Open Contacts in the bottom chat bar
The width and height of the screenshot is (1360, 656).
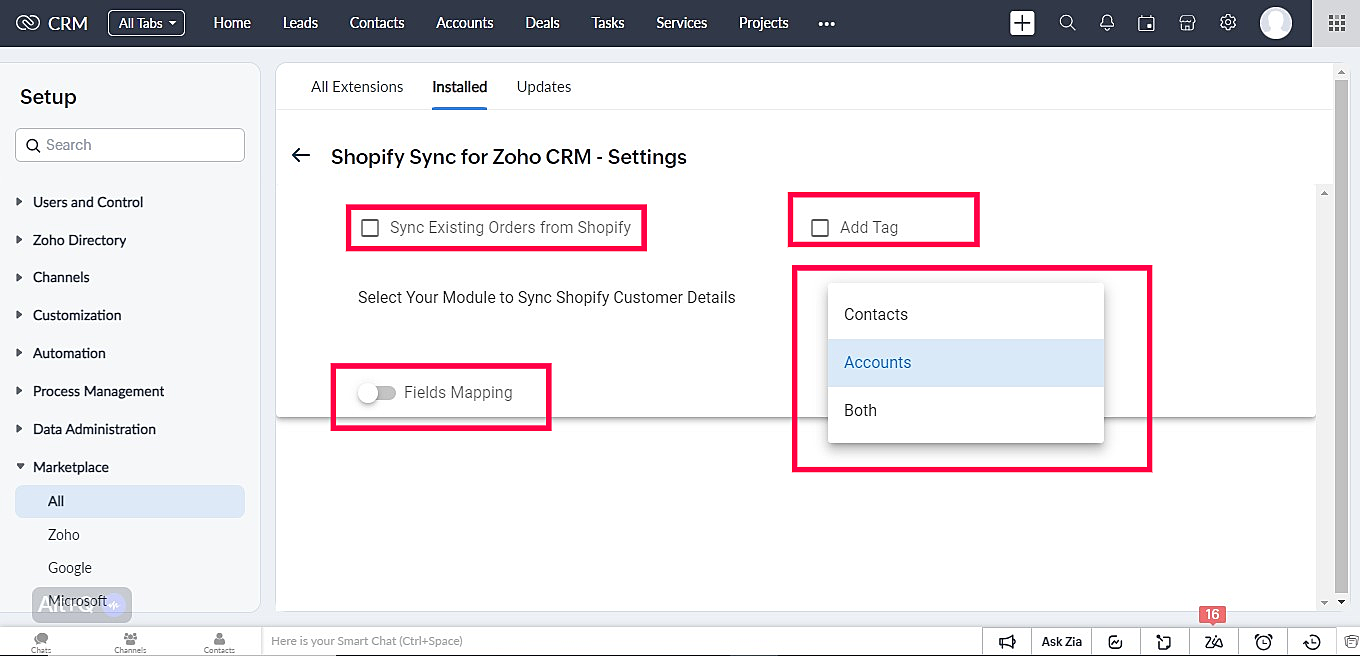(219, 642)
